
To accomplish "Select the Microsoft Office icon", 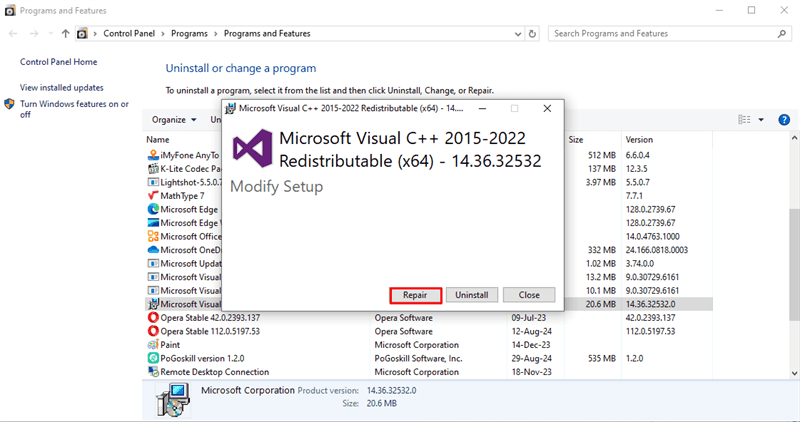I will tap(153, 236).
